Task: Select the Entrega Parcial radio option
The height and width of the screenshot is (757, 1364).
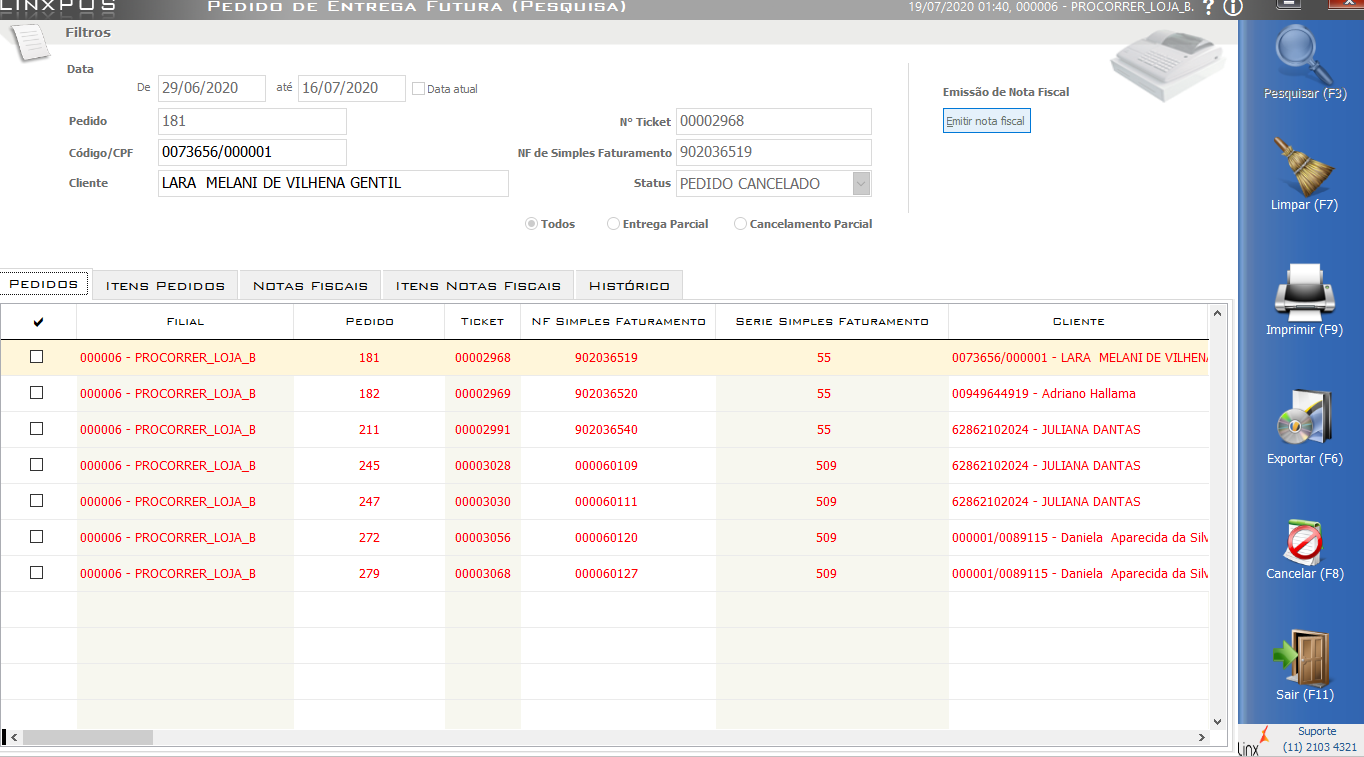Action: (x=614, y=224)
